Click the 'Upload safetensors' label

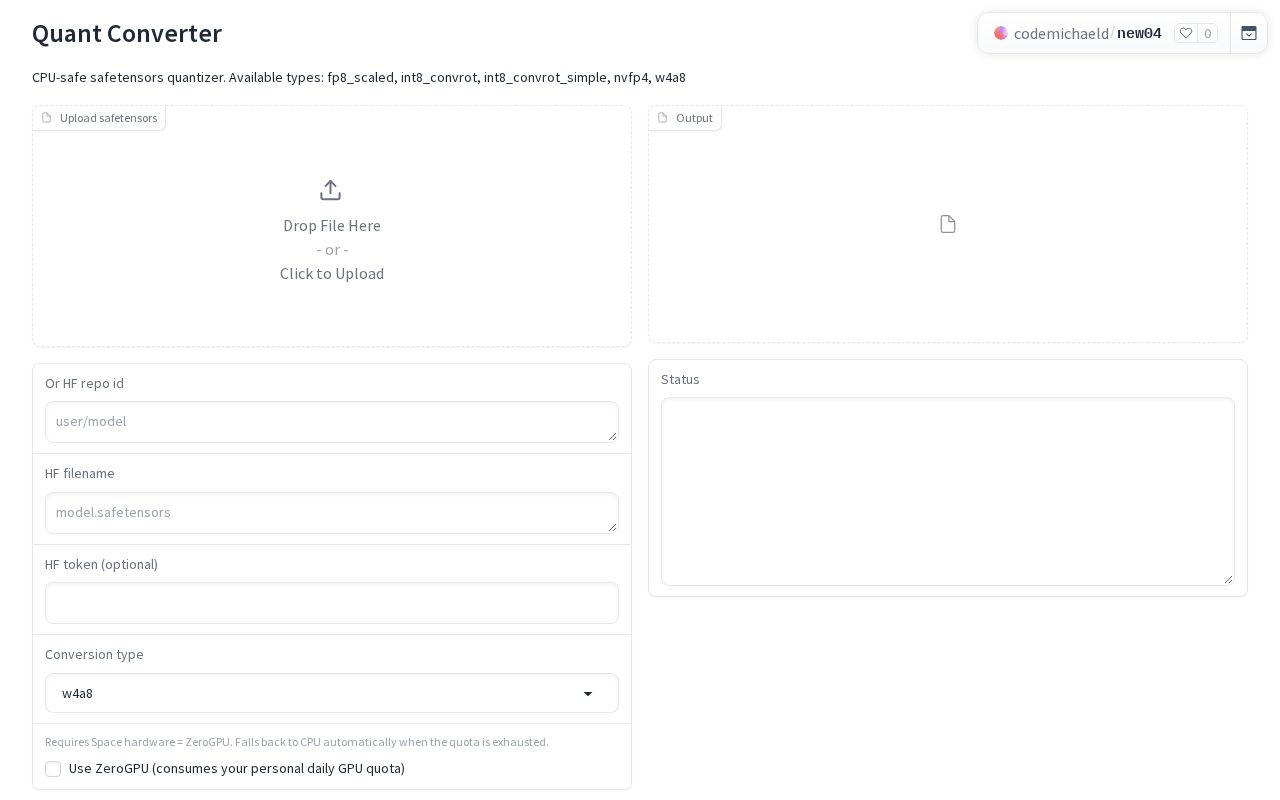coord(108,118)
